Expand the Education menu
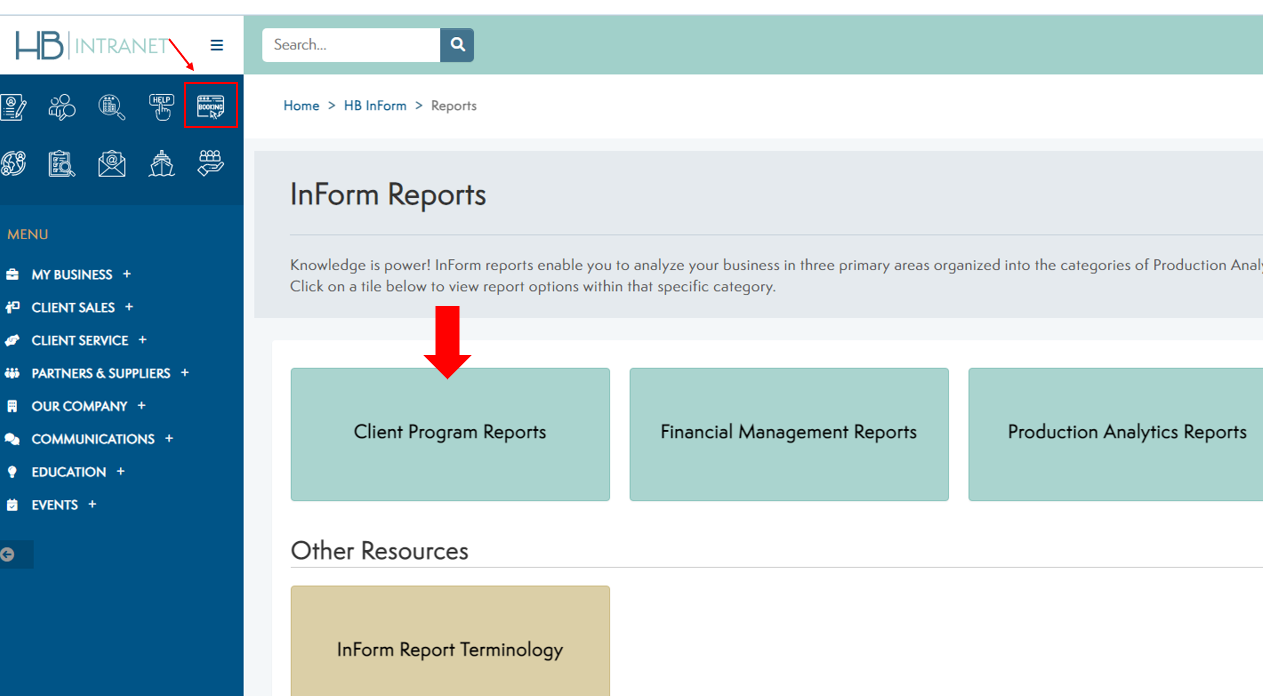The height and width of the screenshot is (696, 1263). 68,472
